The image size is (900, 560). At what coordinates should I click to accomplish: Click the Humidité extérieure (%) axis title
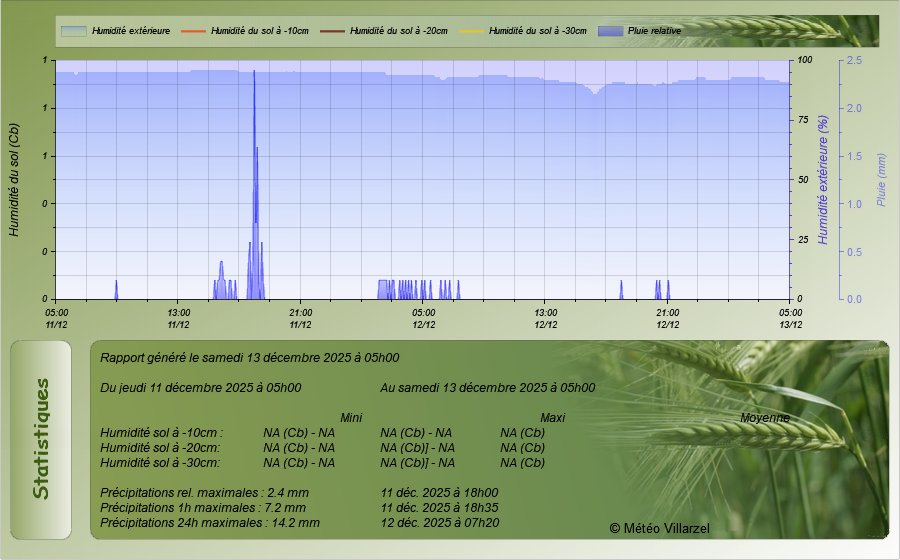point(823,180)
